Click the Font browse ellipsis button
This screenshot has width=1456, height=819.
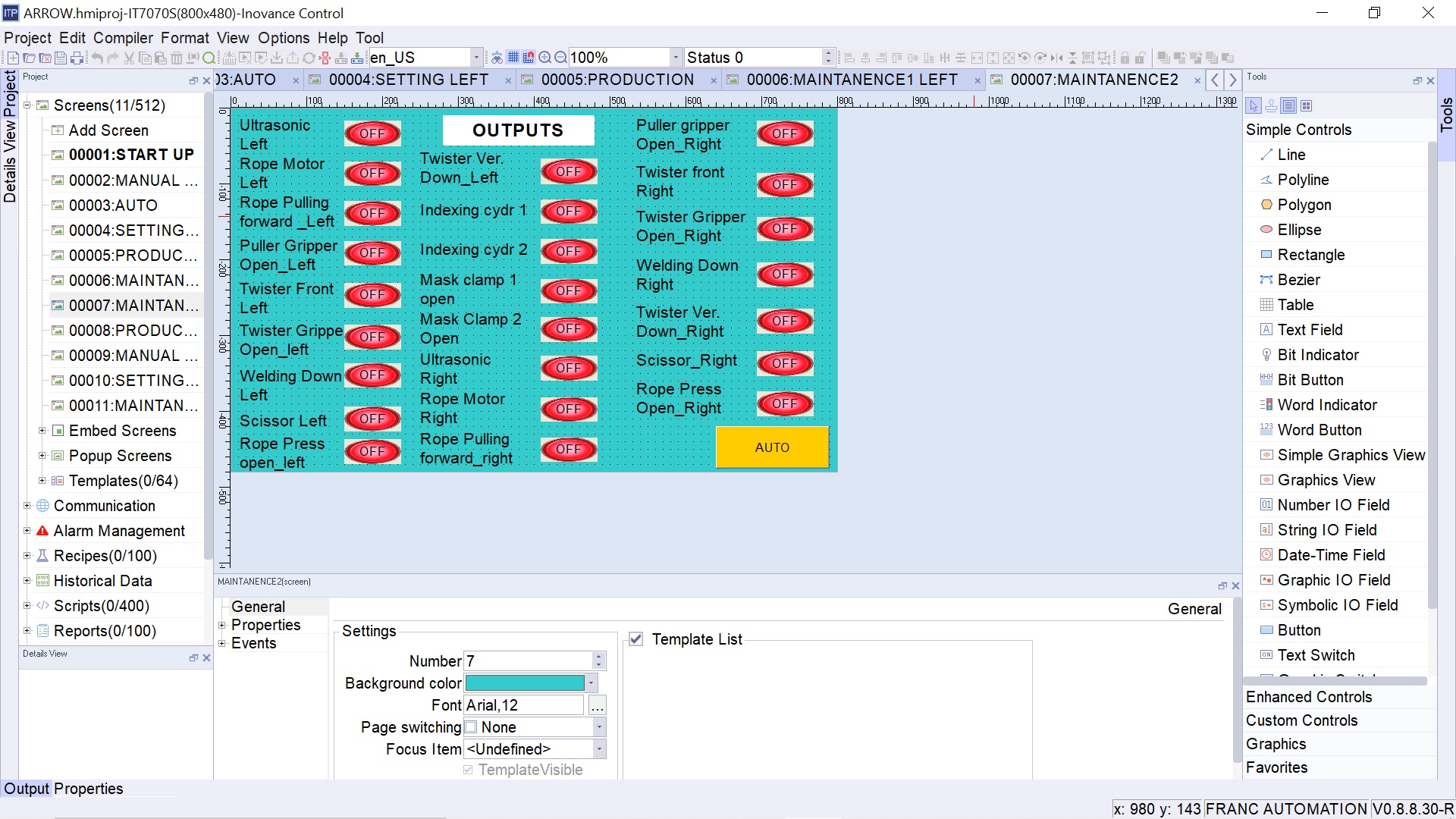tap(598, 706)
